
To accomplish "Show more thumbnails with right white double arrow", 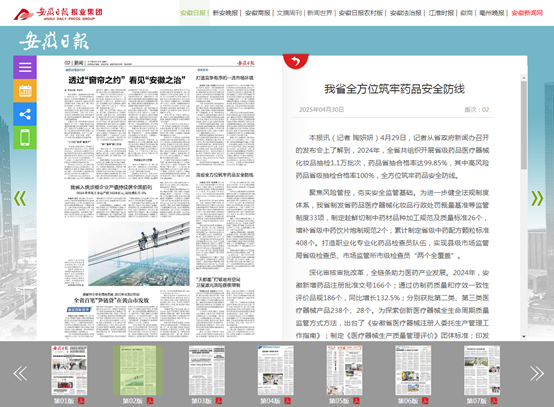I will [537, 373].
